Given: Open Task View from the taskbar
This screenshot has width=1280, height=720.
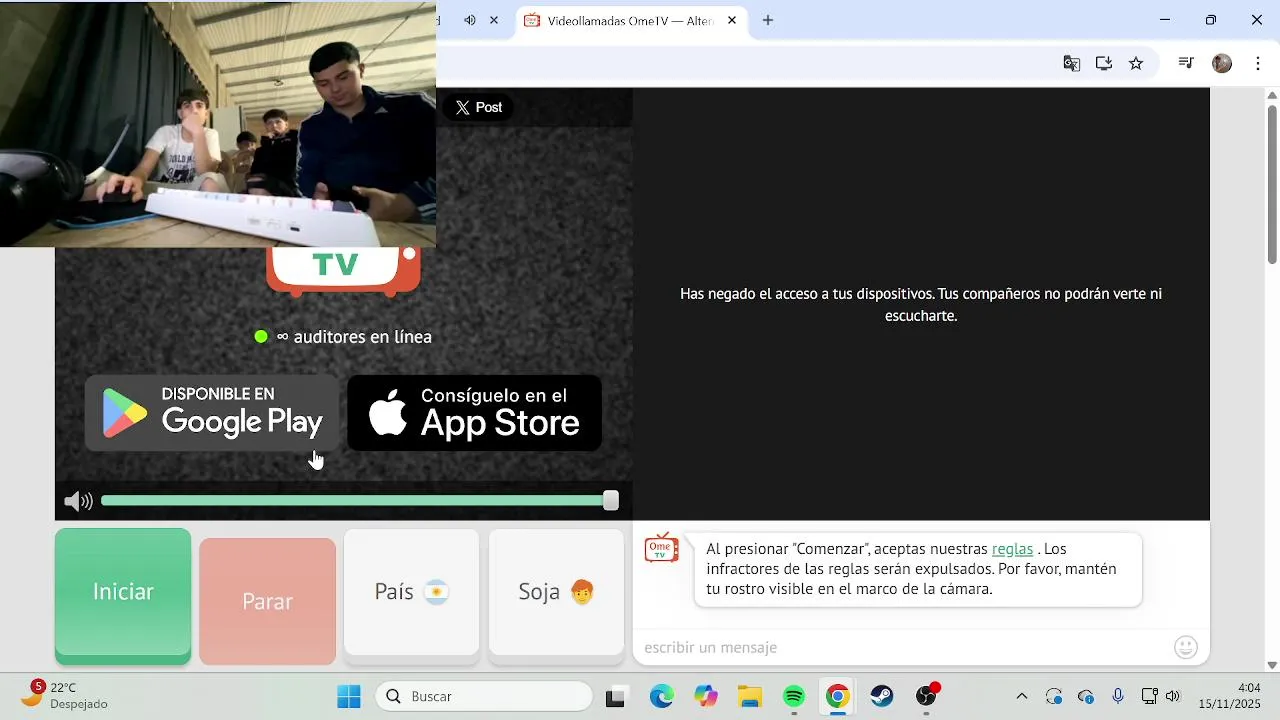Looking at the screenshot, I should click(615, 697).
